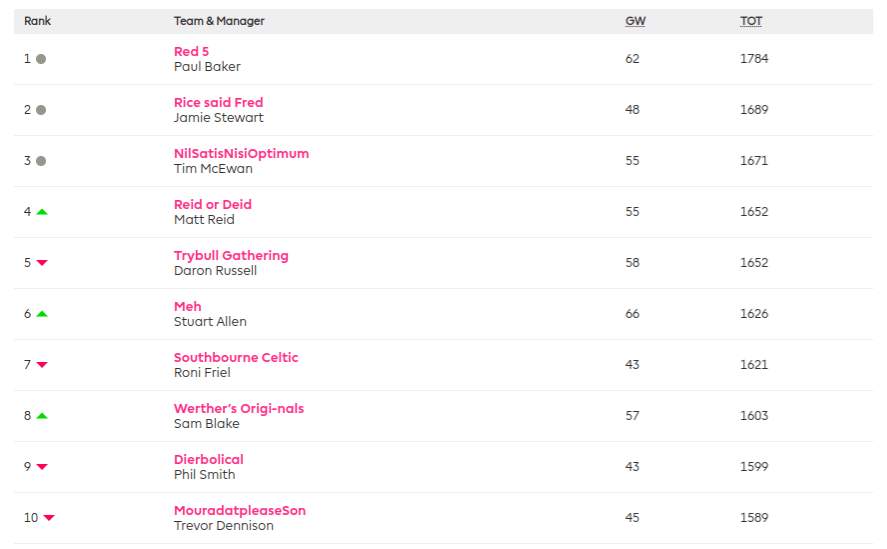Click the green up arrow at rank 4
The image size is (887, 549).
tap(42, 212)
